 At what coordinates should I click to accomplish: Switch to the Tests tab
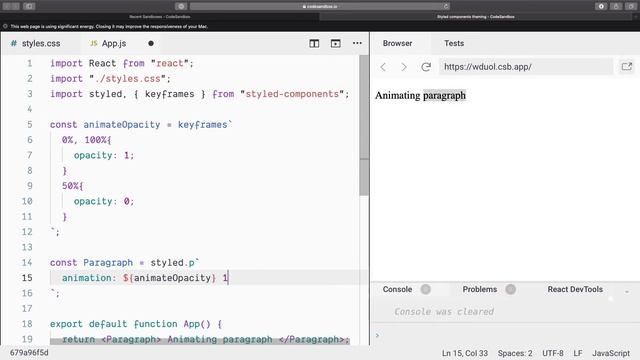pyautogui.click(x=454, y=43)
